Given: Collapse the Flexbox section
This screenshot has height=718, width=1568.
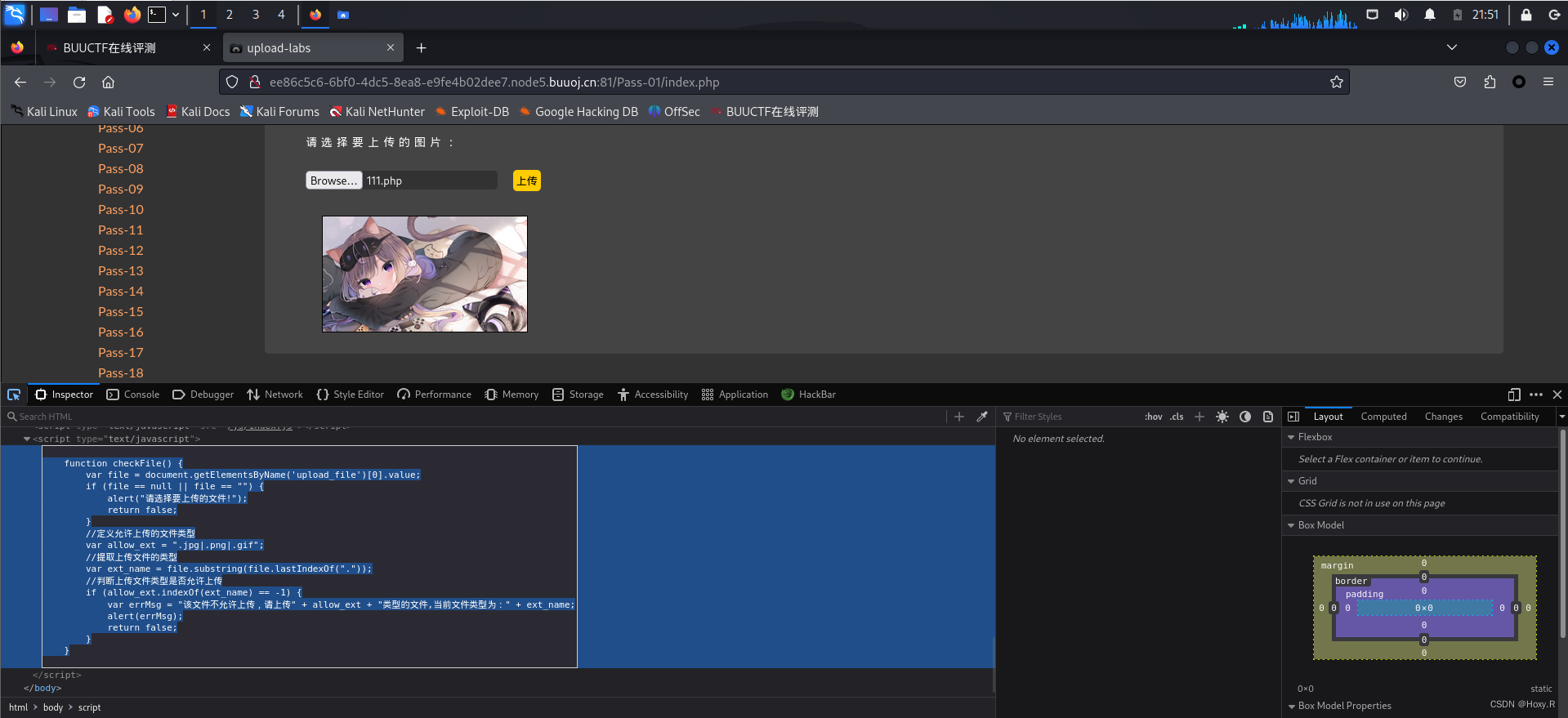Looking at the screenshot, I should (1291, 437).
